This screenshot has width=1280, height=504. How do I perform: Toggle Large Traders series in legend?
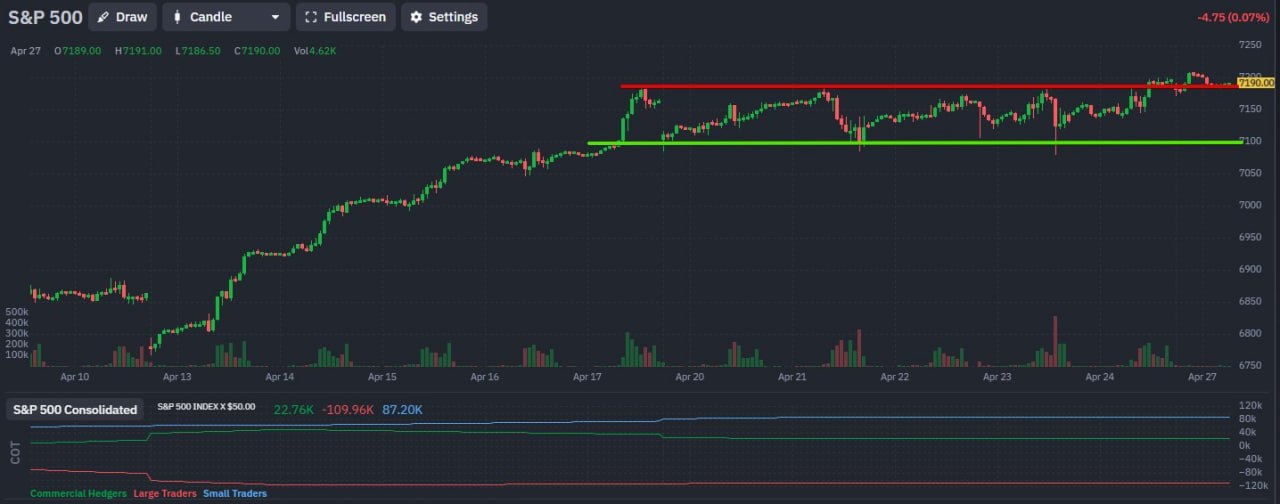coord(164,494)
